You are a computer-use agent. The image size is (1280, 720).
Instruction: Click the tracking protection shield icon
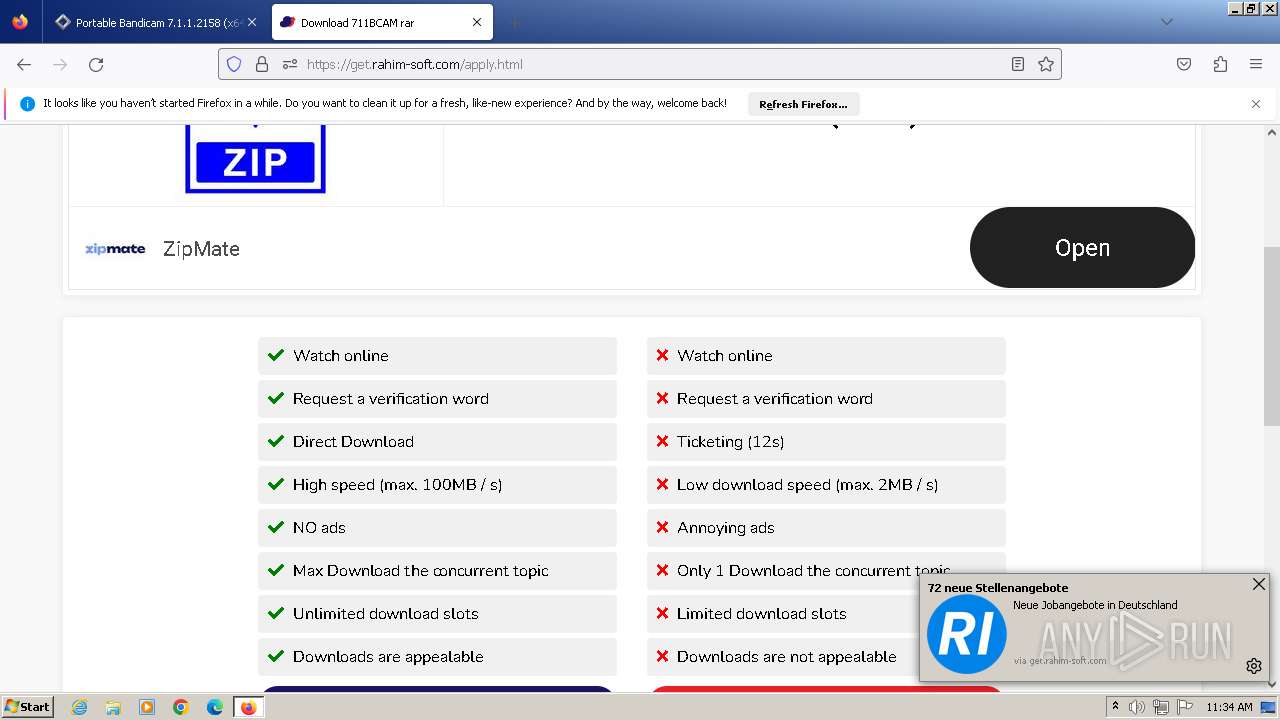click(234, 64)
